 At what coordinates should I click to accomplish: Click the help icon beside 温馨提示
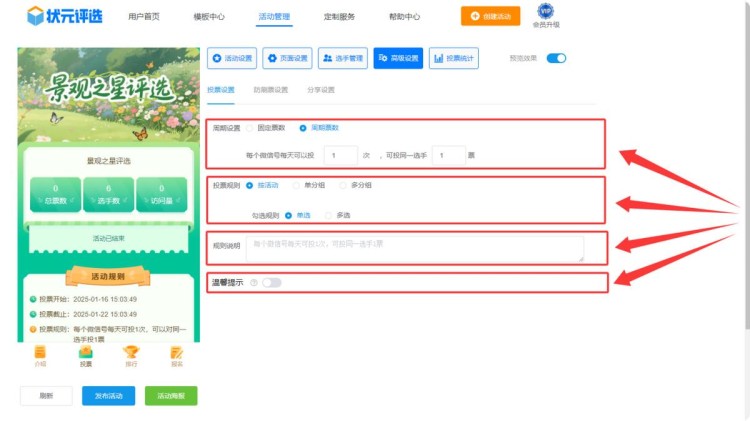coord(254,283)
